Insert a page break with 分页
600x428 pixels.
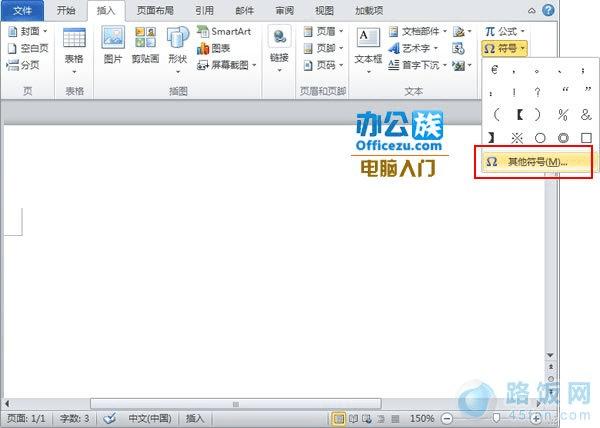[23, 65]
